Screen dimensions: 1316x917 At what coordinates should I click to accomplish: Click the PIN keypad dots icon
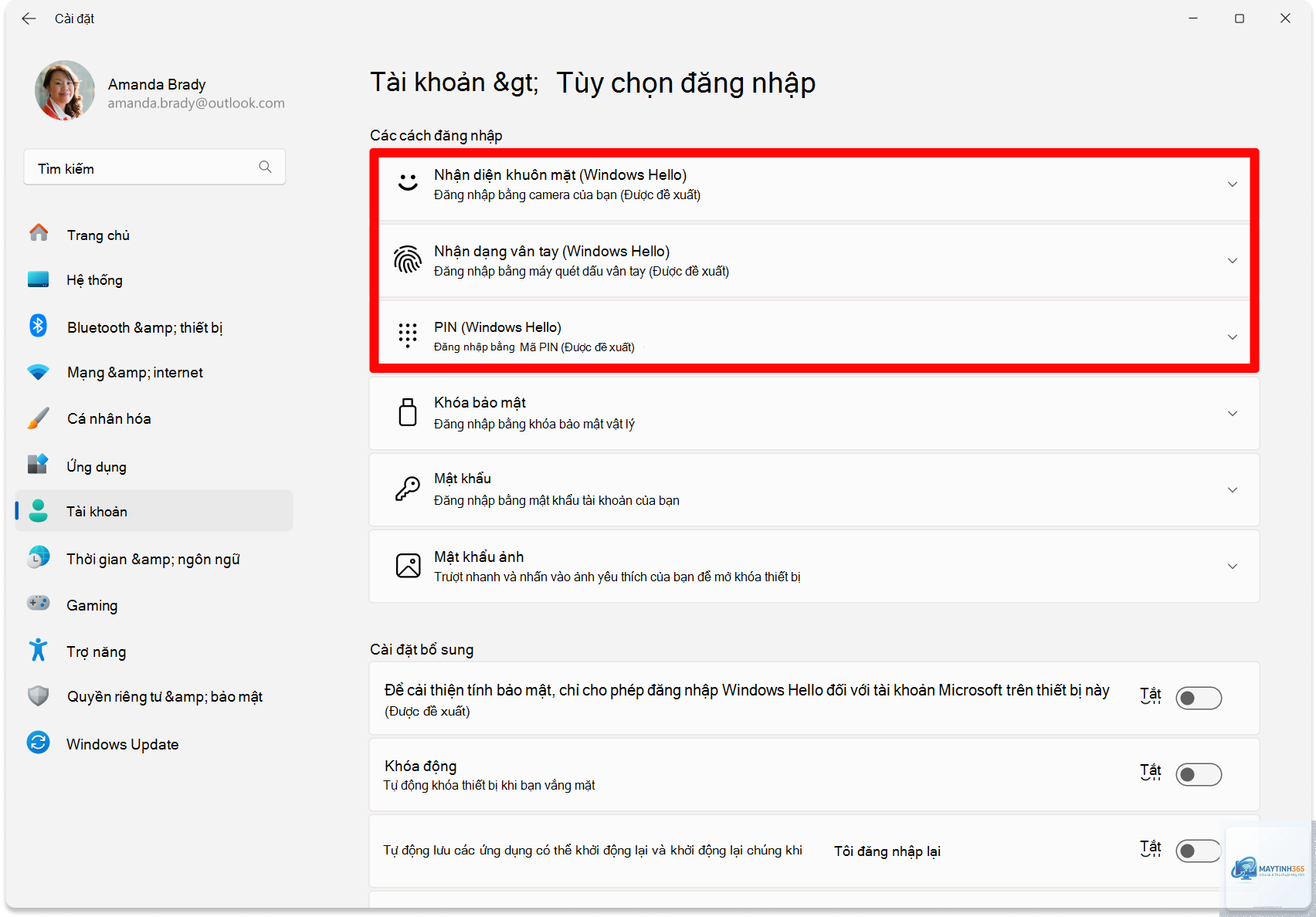[408, 336]
